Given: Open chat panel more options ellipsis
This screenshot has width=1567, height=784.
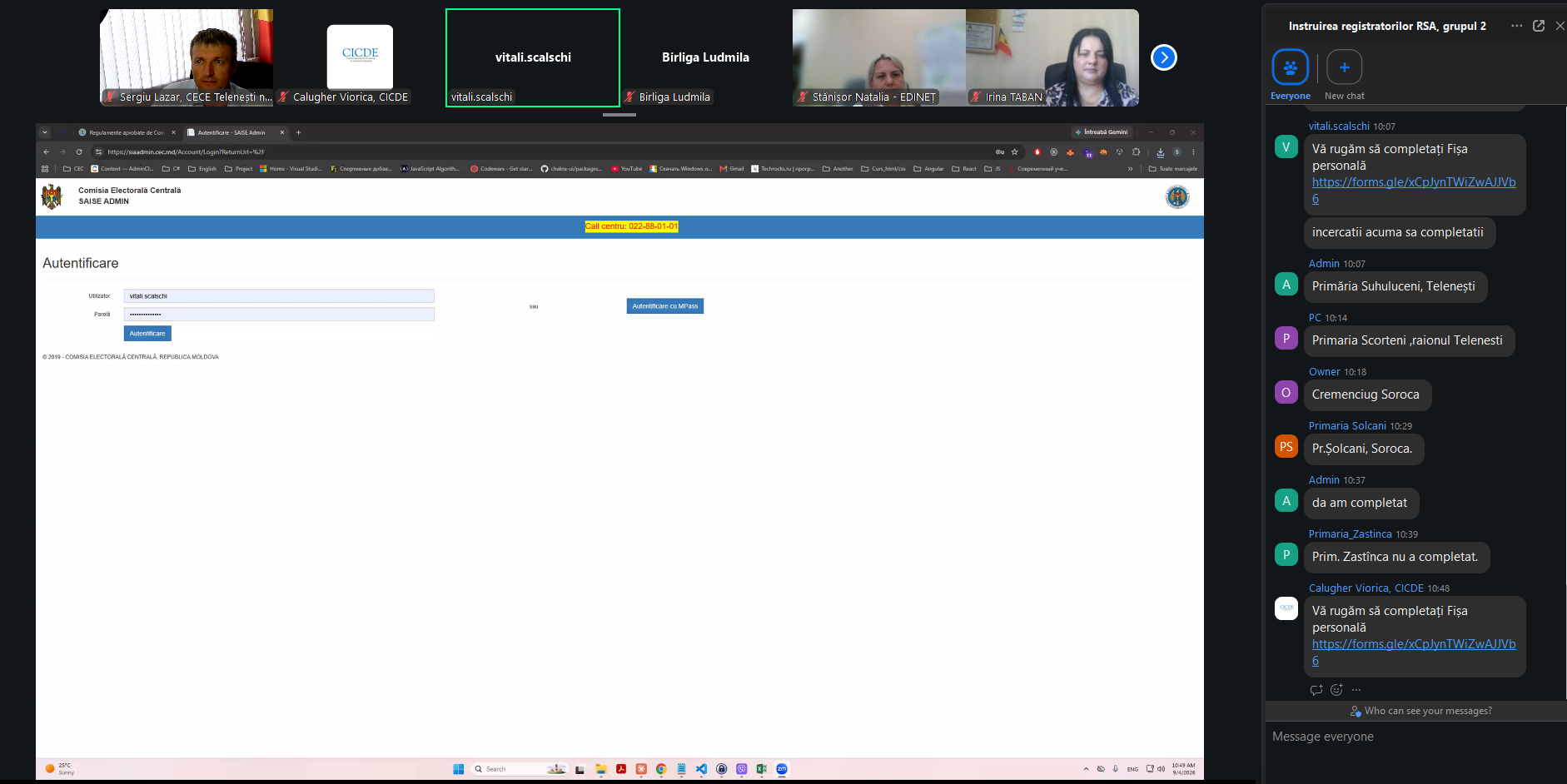Looking at the screenshot, I should point(1517,26).
